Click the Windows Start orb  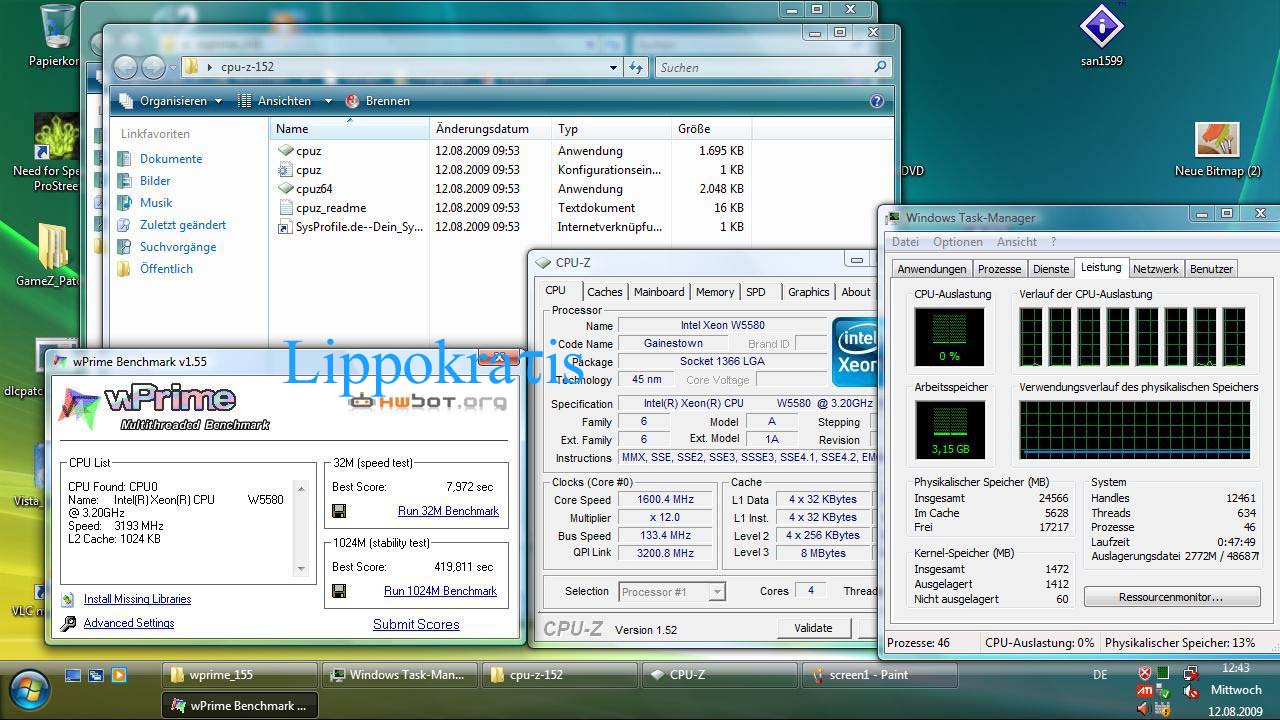(28, 690)
